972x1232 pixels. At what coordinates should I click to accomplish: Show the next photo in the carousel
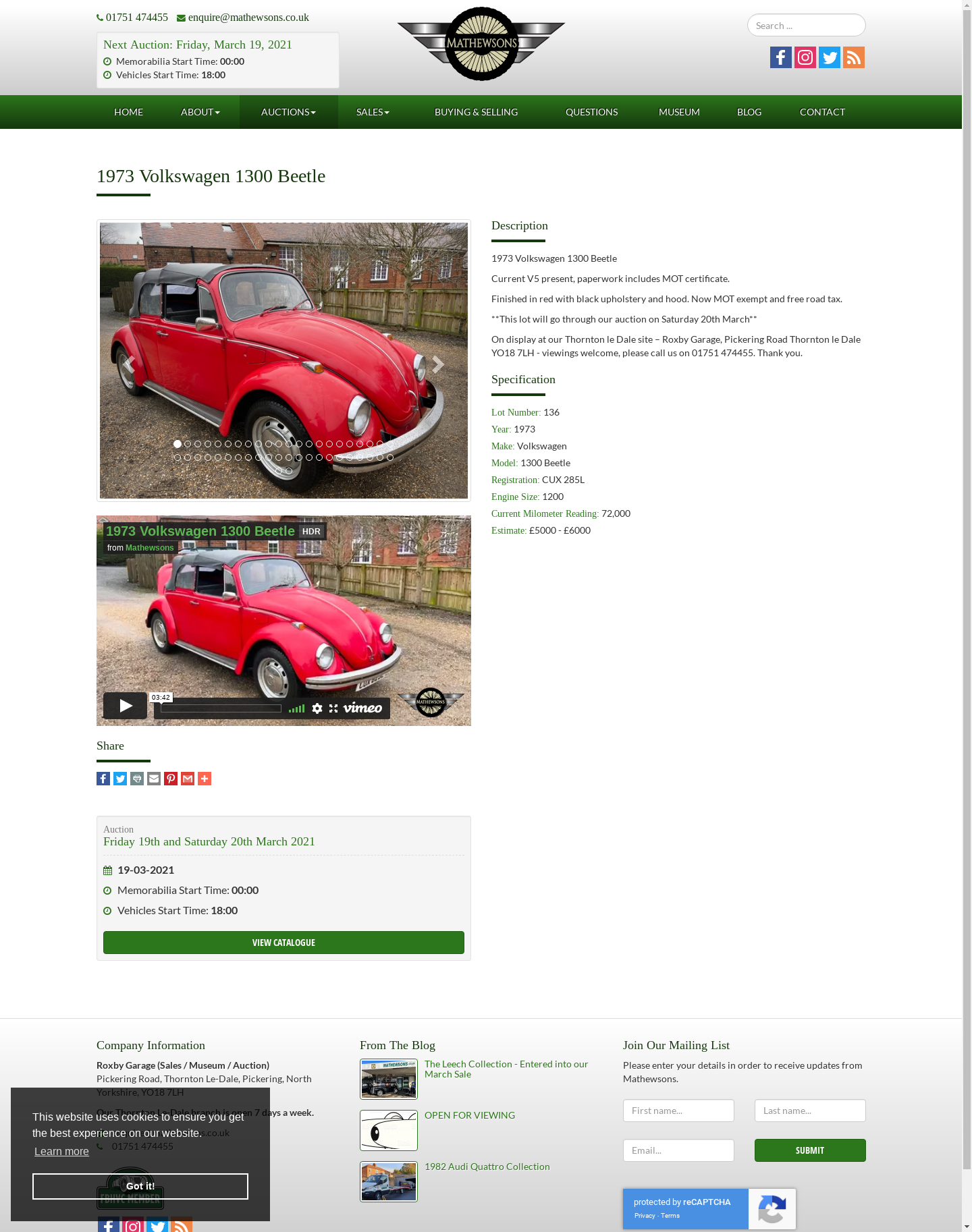point(438,364)
